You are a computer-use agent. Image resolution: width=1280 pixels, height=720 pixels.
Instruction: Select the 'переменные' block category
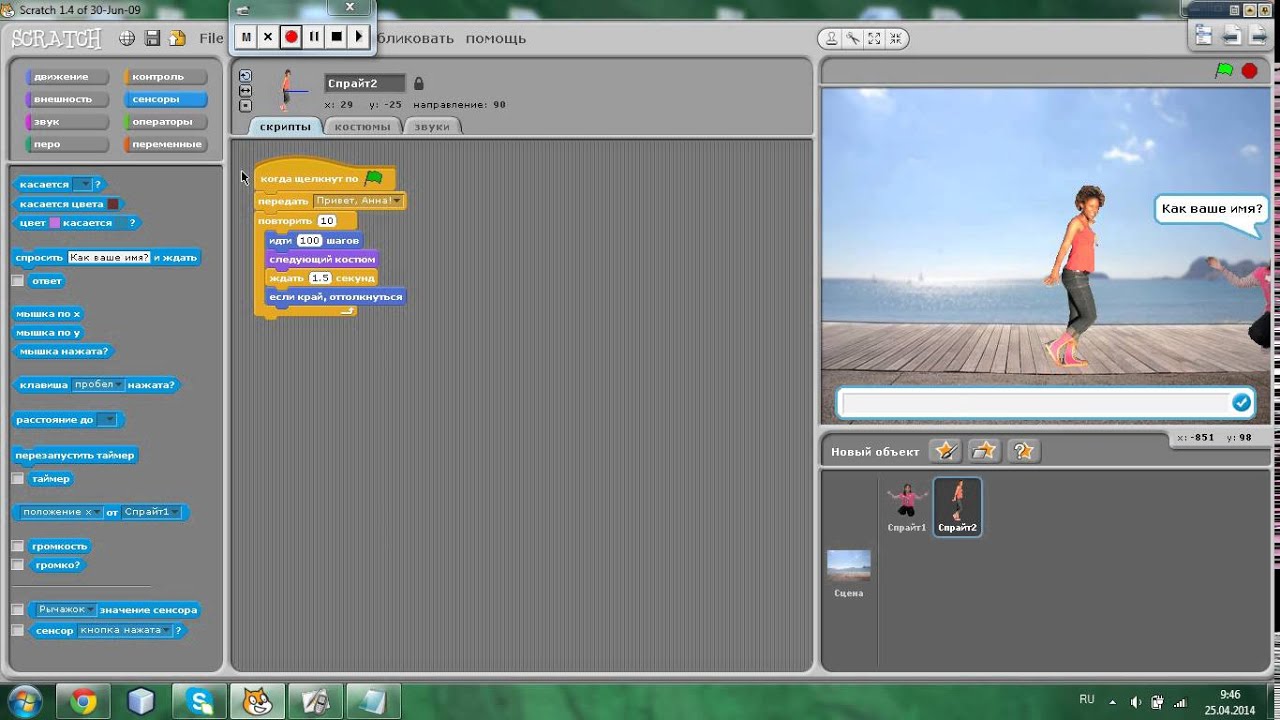164,144
